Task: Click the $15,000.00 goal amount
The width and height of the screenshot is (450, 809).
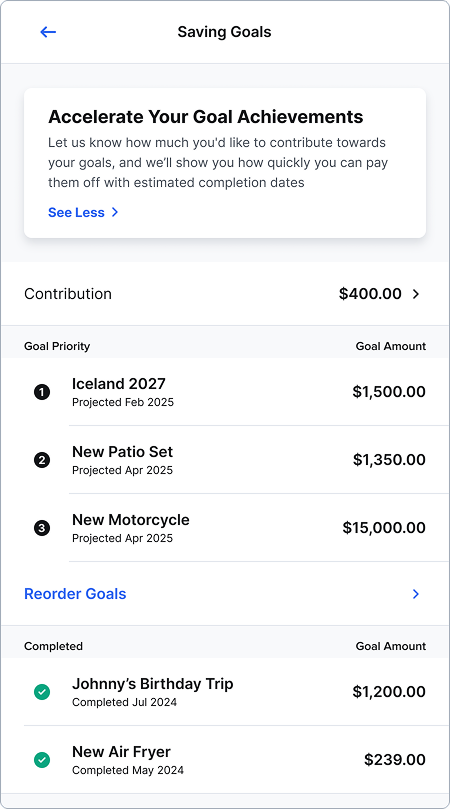Action: (x=384, y=528)
